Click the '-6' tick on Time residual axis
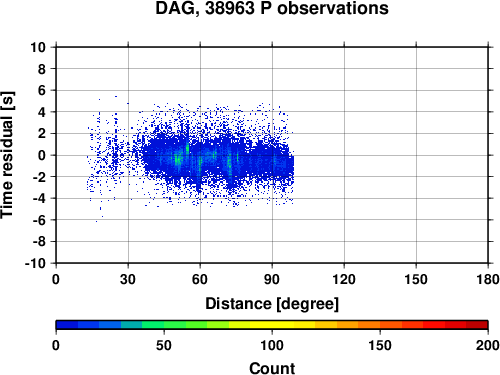The height and width of the screenshot is (375, 500). (x=39, y=220)
